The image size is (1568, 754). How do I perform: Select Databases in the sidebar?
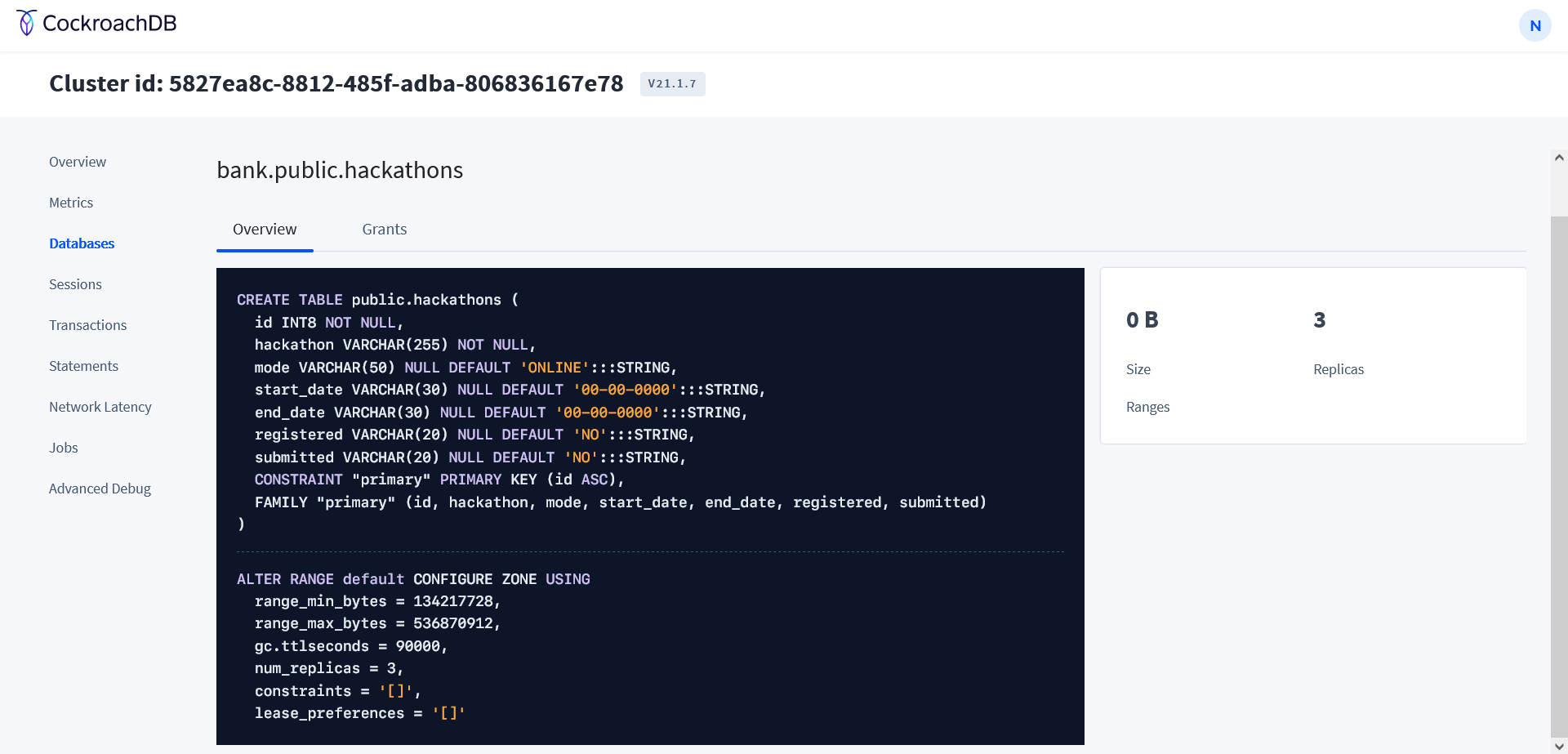point(82,243)
